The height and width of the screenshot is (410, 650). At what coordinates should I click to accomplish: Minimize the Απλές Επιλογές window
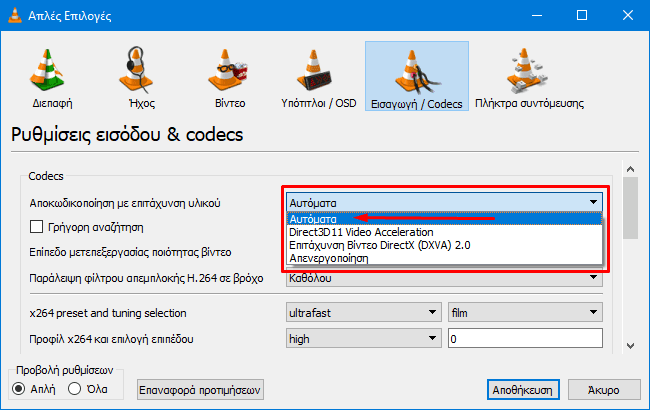coord(537,15)
